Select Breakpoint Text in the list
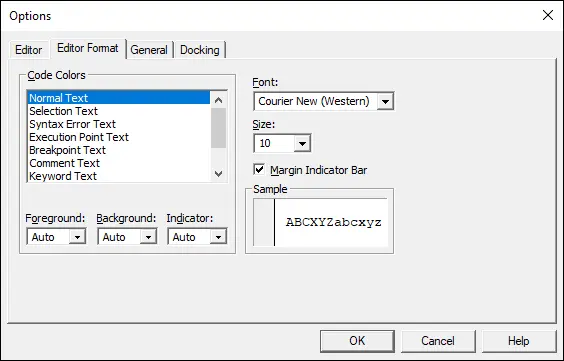564x361 pixels. pyautogui.click(x=119, y=150)
